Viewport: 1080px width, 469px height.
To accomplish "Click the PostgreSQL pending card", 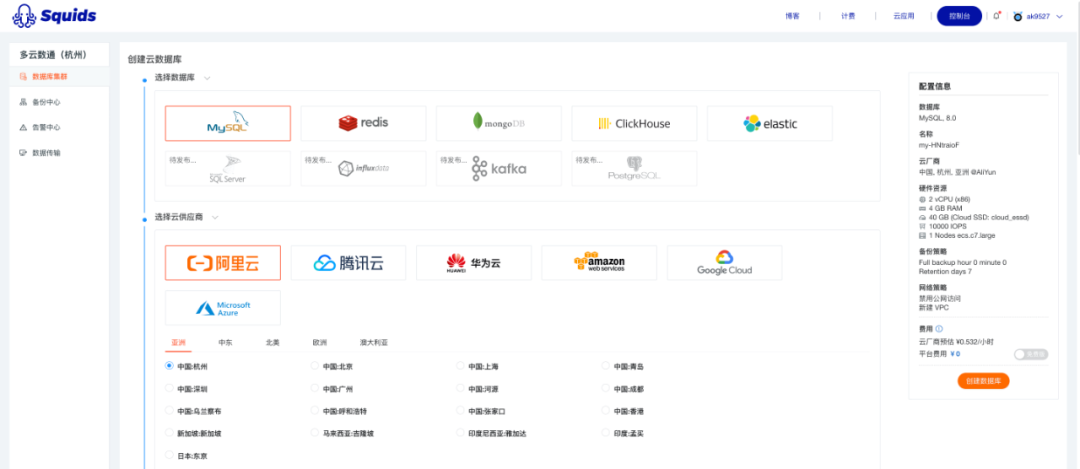I will coord(634,169).
